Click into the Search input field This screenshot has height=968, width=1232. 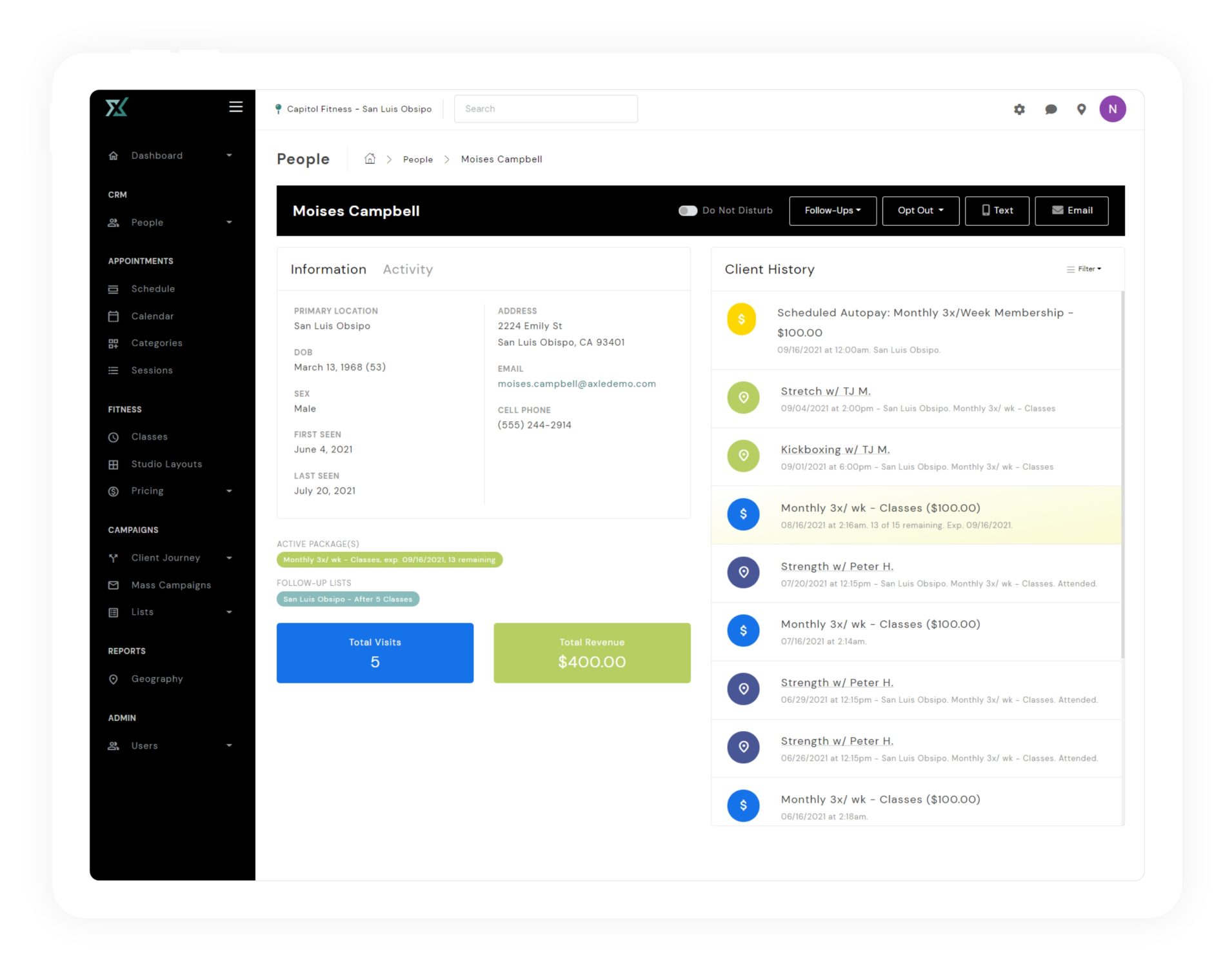[x=546, y=109]
